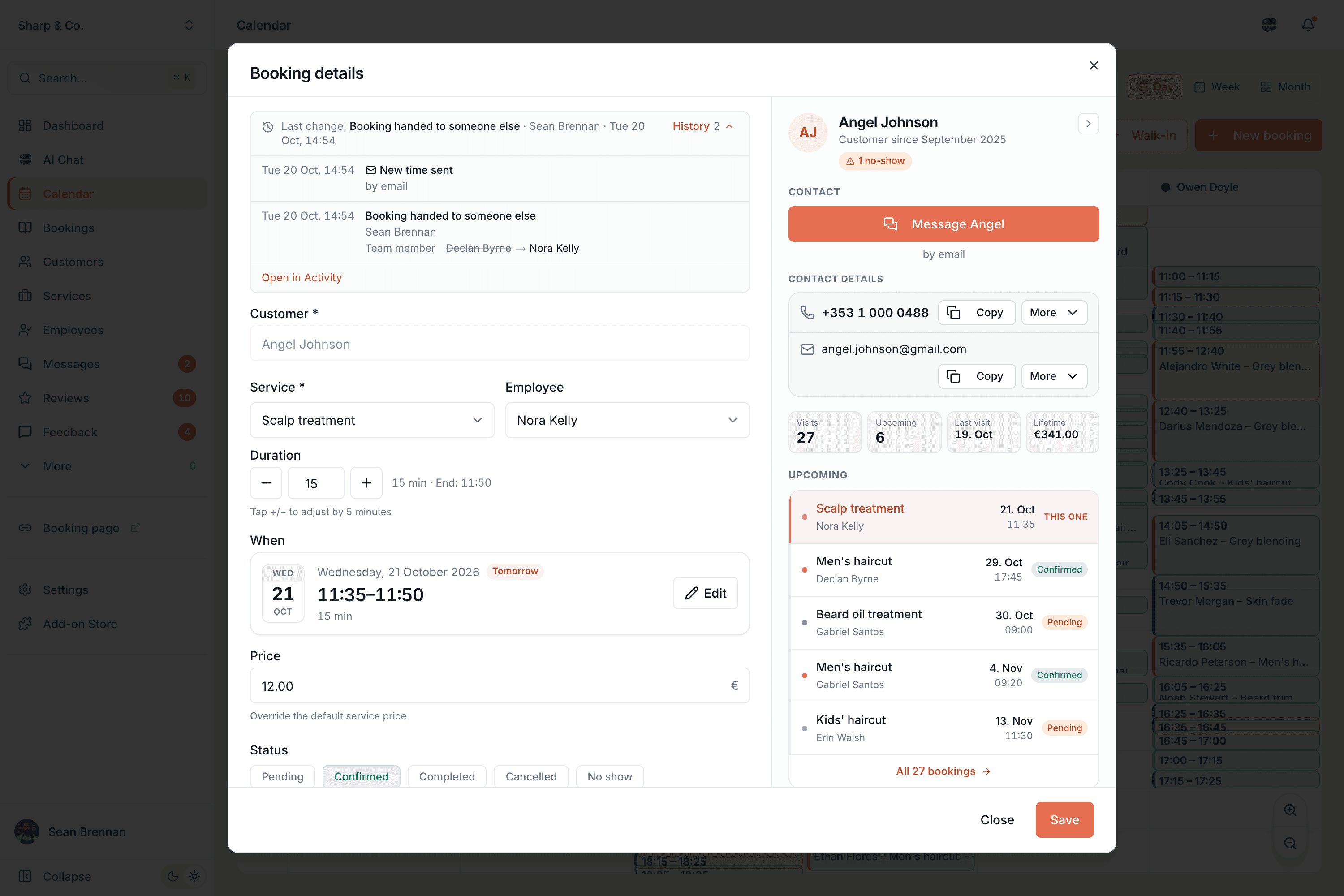The width and height of the screenshot is (1344, 896).
Task: Collapse the History 2 expander
Action: point(702,126)
